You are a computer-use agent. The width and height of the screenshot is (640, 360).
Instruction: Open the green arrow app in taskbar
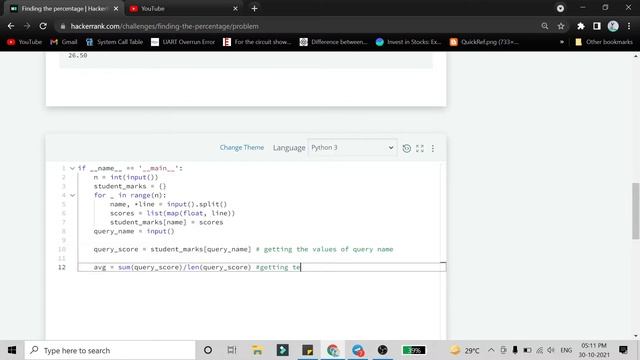[x=282, y=350]
